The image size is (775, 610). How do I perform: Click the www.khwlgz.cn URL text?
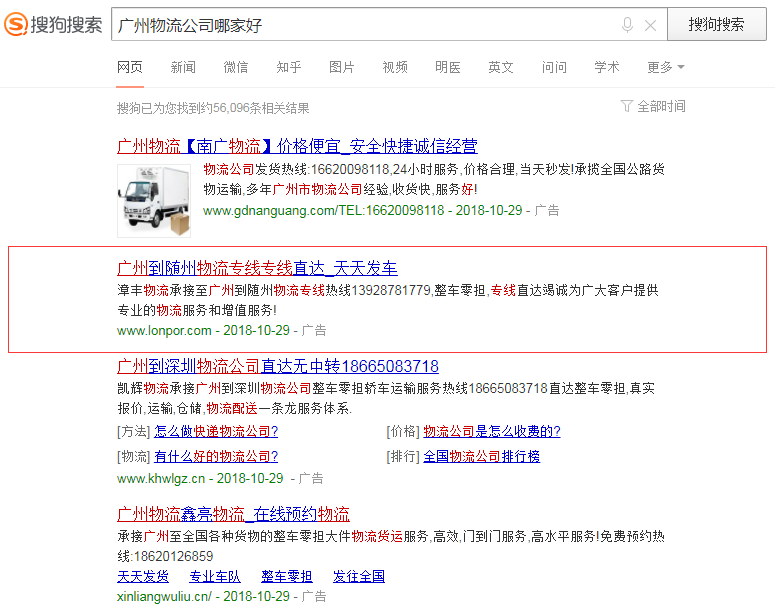click(x=161, y=479)
